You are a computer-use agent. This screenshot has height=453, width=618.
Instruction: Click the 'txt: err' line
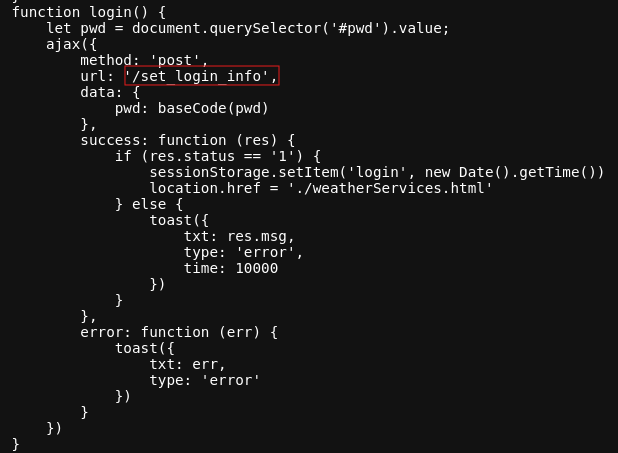187,364
